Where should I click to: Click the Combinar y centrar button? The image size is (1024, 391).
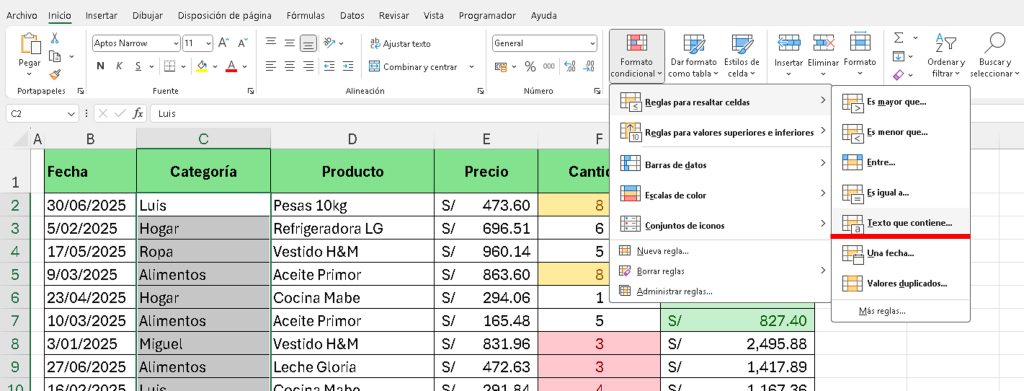413,67
